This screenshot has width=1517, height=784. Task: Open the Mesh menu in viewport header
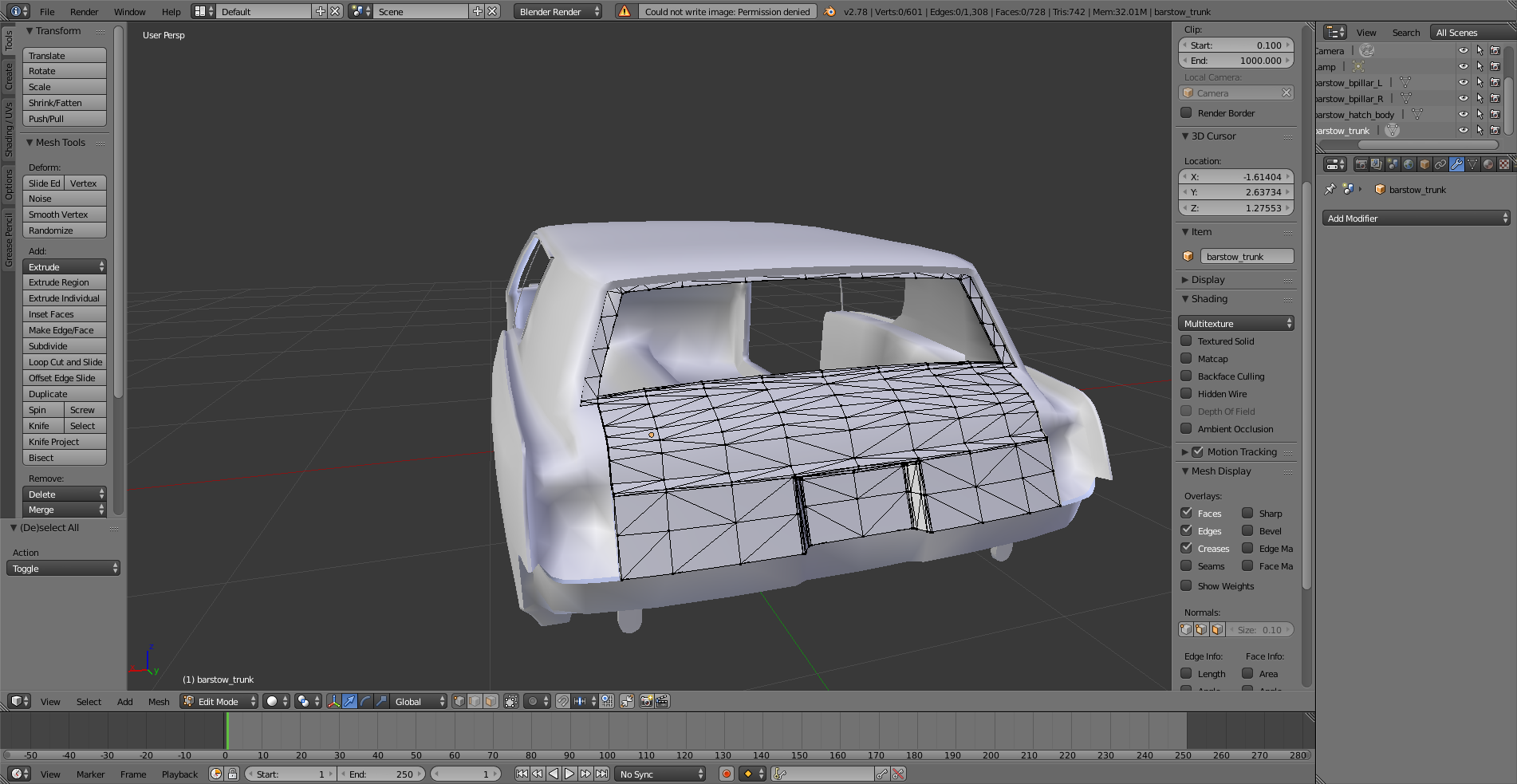point(159,702)
